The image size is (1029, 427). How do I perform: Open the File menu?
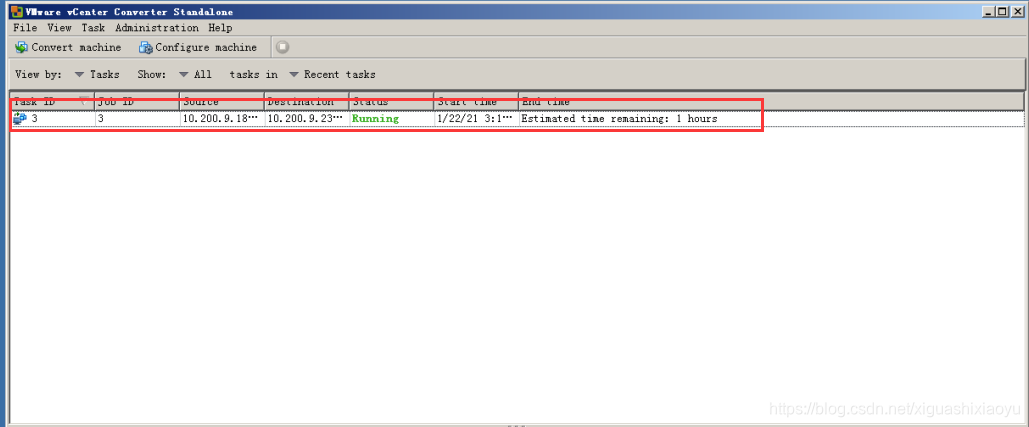[25, 28]
